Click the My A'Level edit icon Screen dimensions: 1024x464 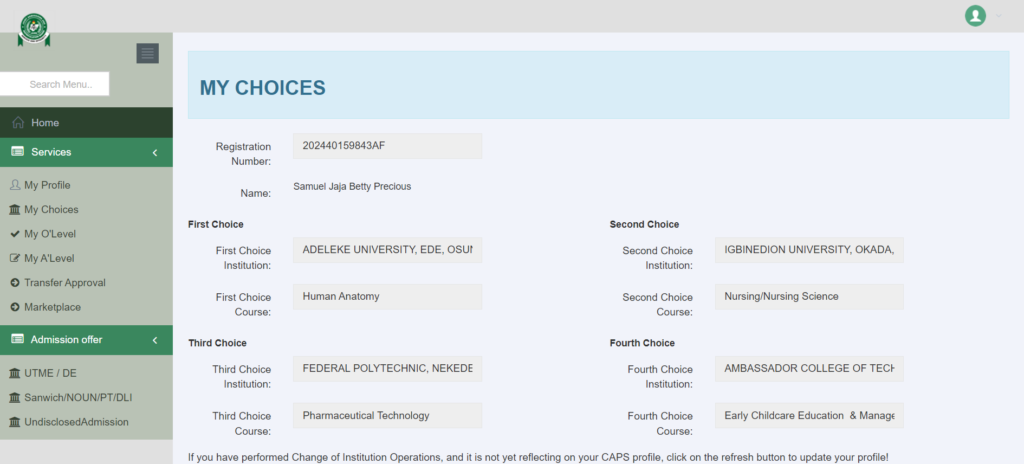(15, 258)
